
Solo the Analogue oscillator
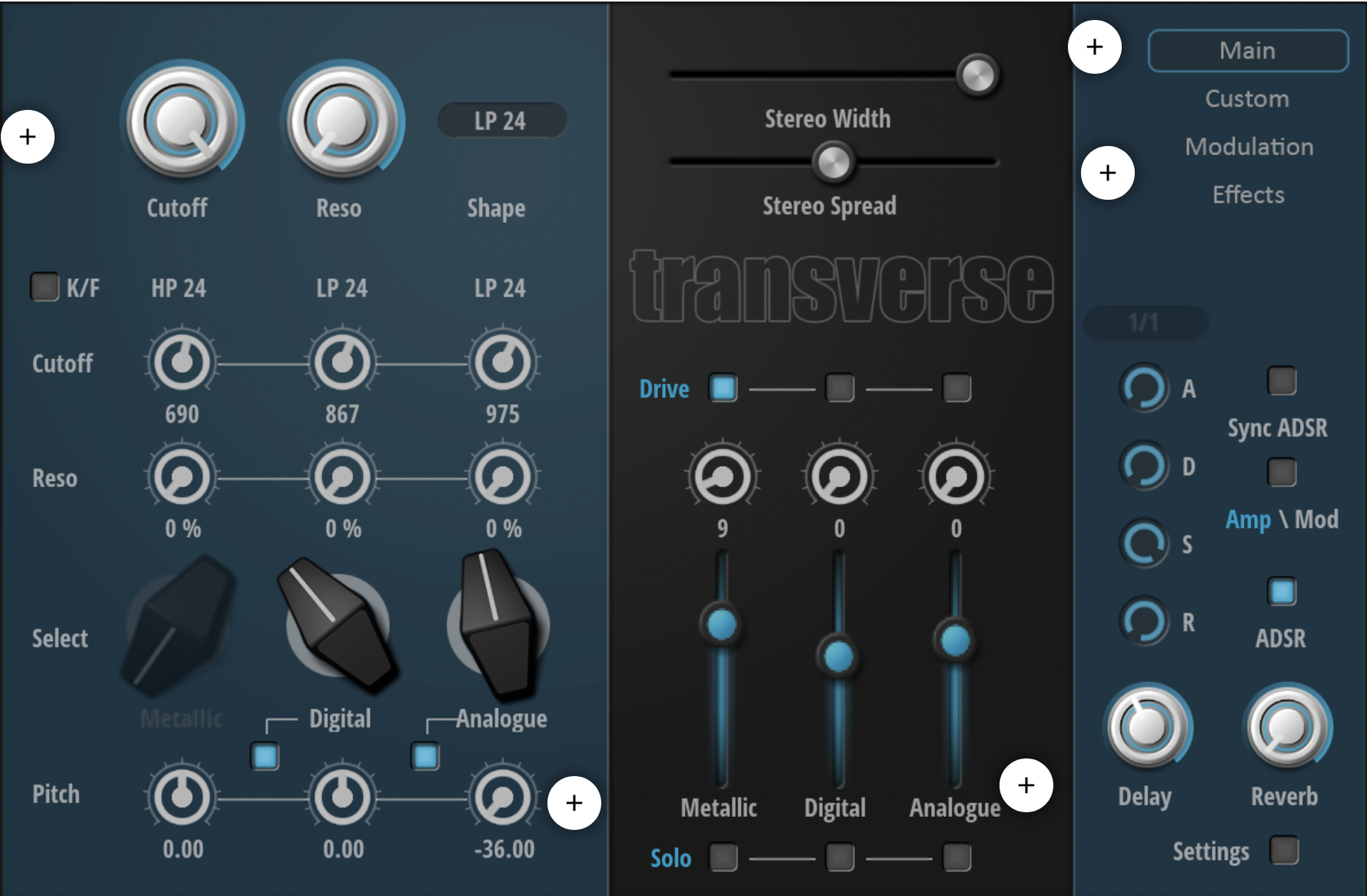(x=956, y=857)
